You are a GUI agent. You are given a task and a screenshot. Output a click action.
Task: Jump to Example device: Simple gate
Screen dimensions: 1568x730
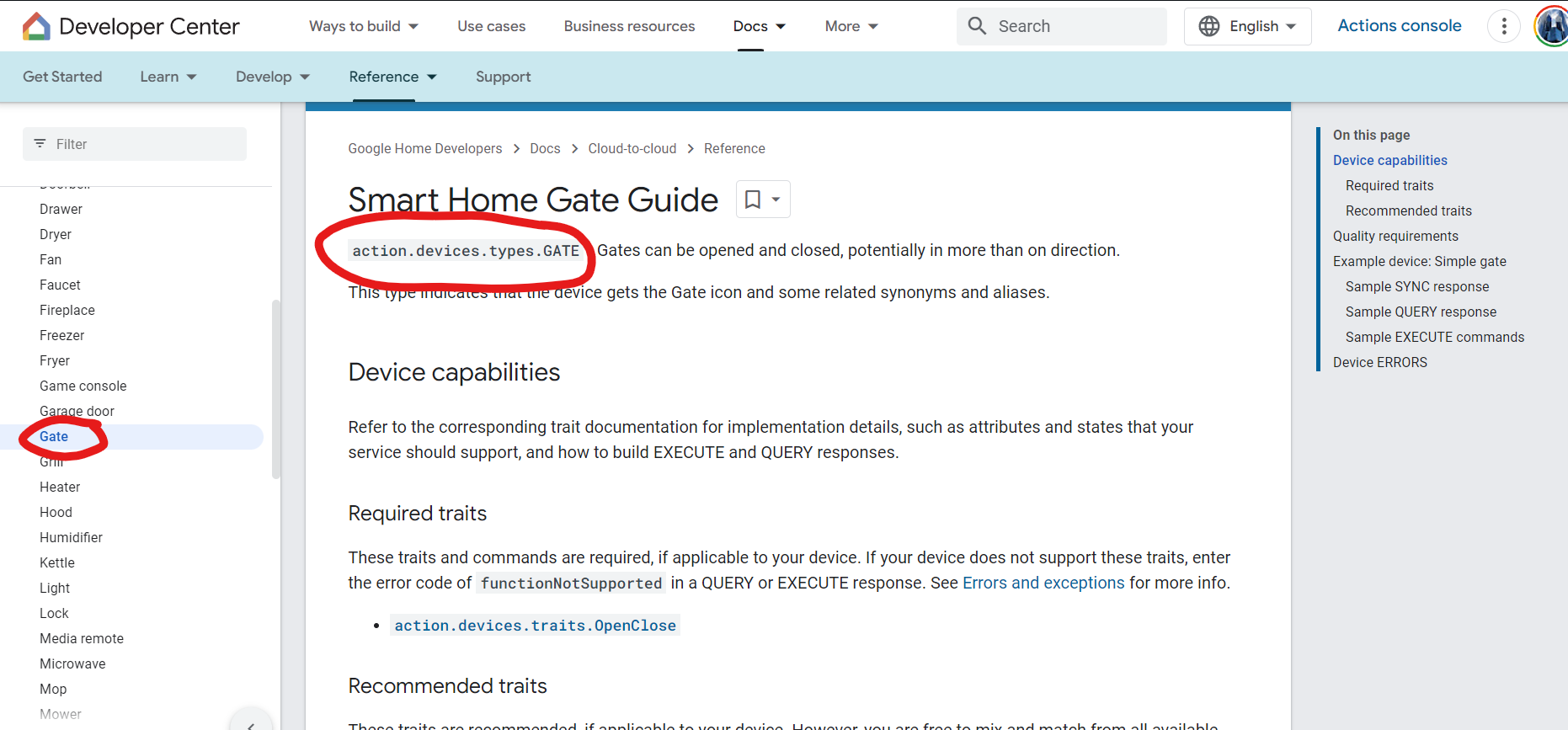[x=1420, y=261]
